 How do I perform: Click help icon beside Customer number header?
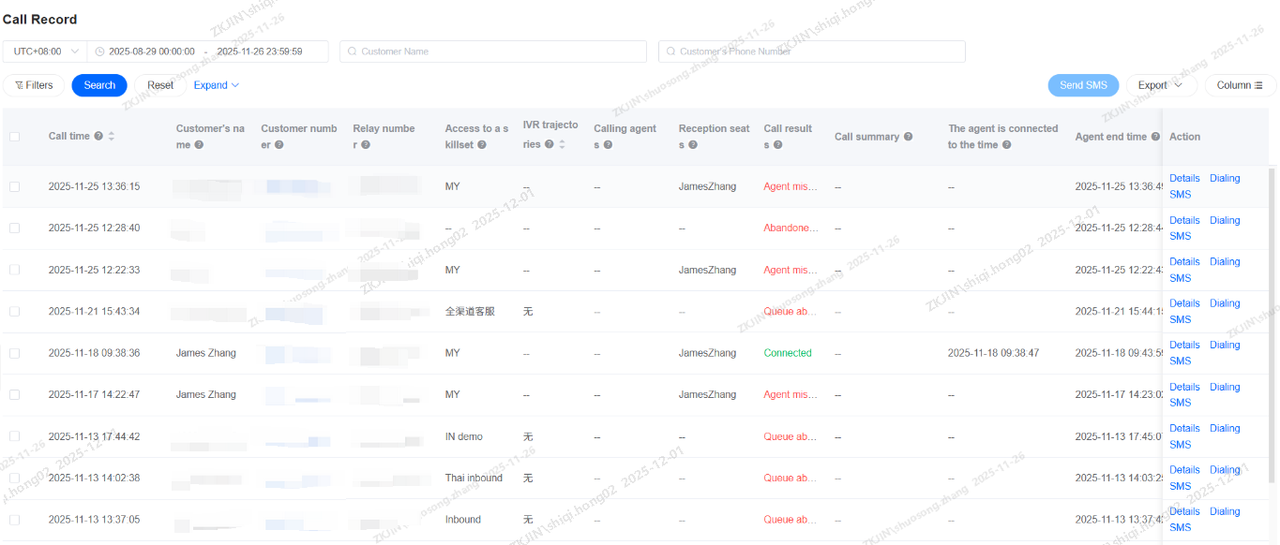click(x=279, y=145)
